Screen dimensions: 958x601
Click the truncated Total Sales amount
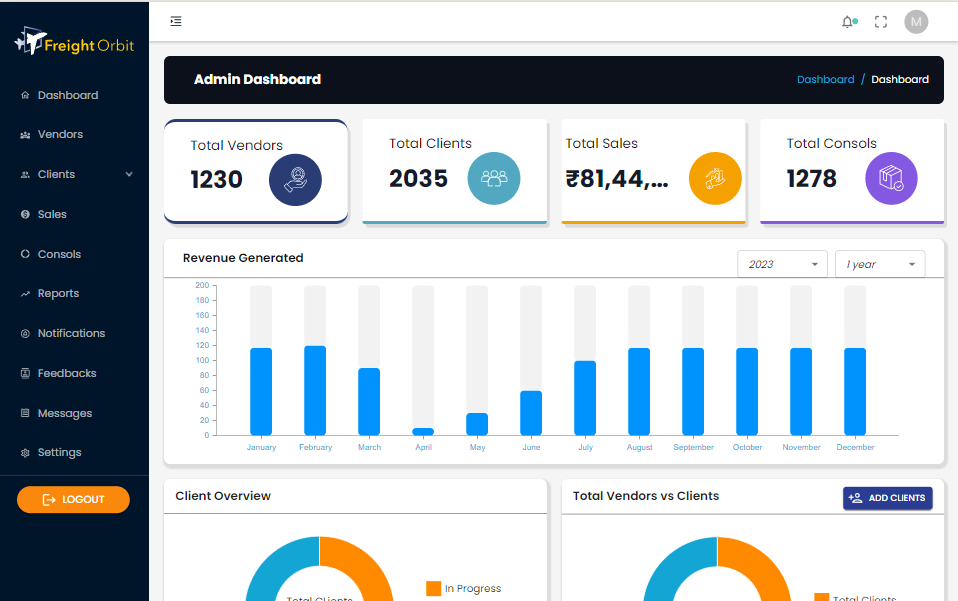[x=617, y=179]
